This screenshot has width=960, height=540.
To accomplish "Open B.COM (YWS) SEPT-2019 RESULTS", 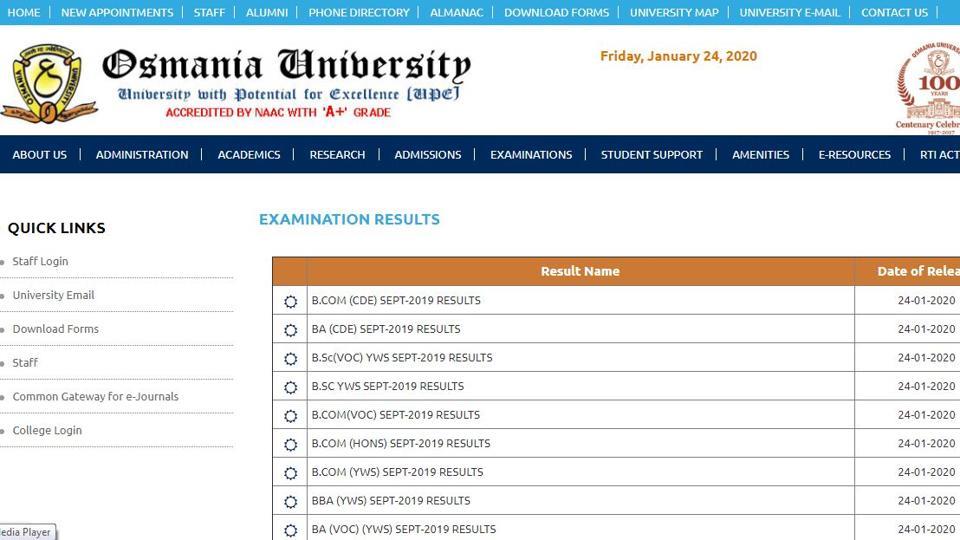I will point(397,472).
